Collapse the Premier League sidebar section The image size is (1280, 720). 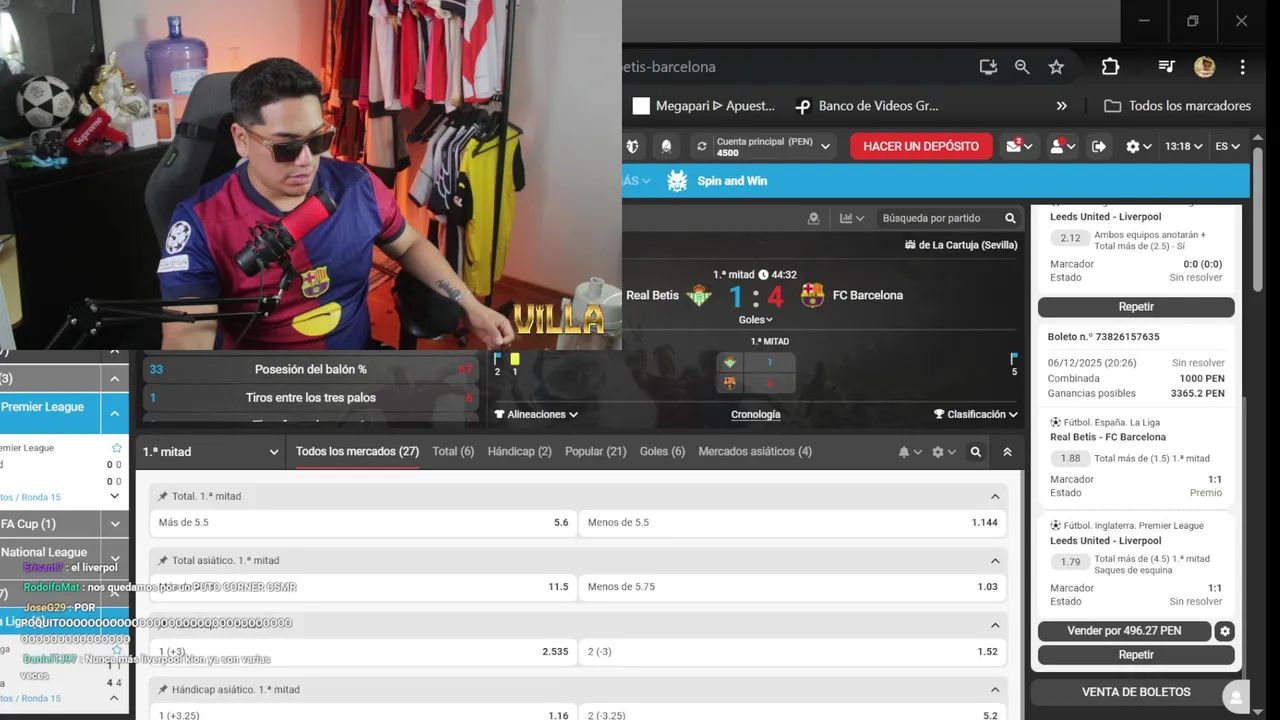(x=115, y=413)
